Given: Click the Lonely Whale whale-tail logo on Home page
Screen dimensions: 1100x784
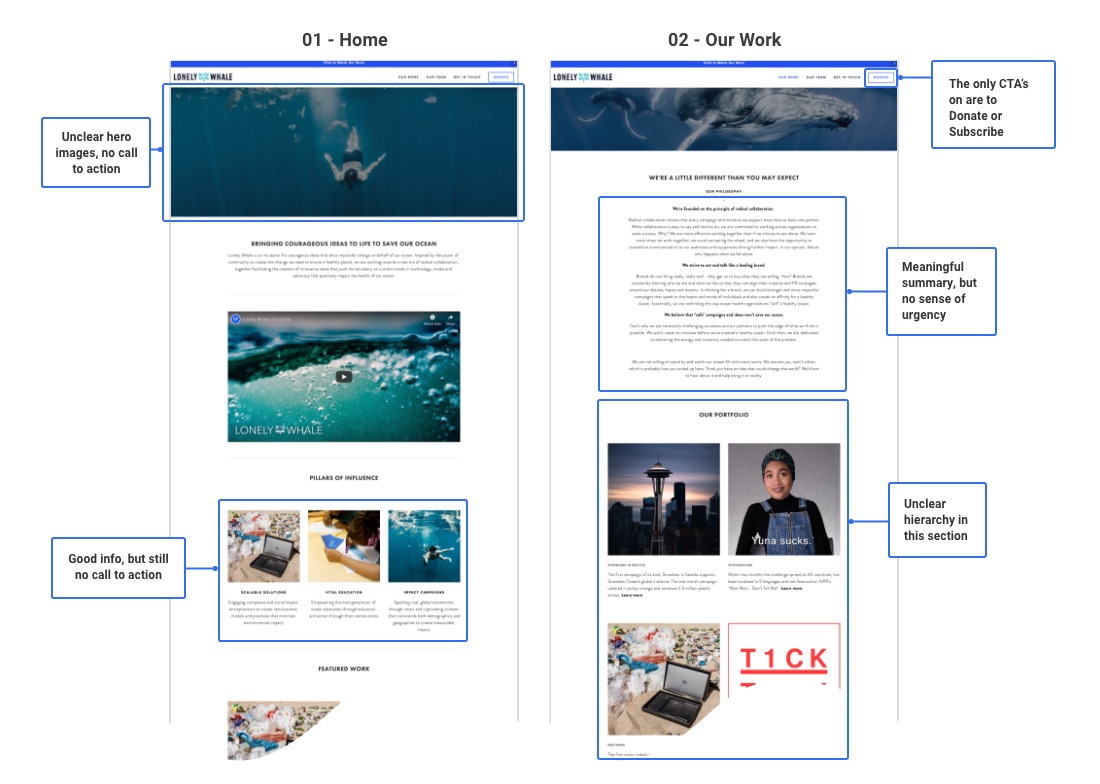Looking at the screenshot, I should (204, 76).
